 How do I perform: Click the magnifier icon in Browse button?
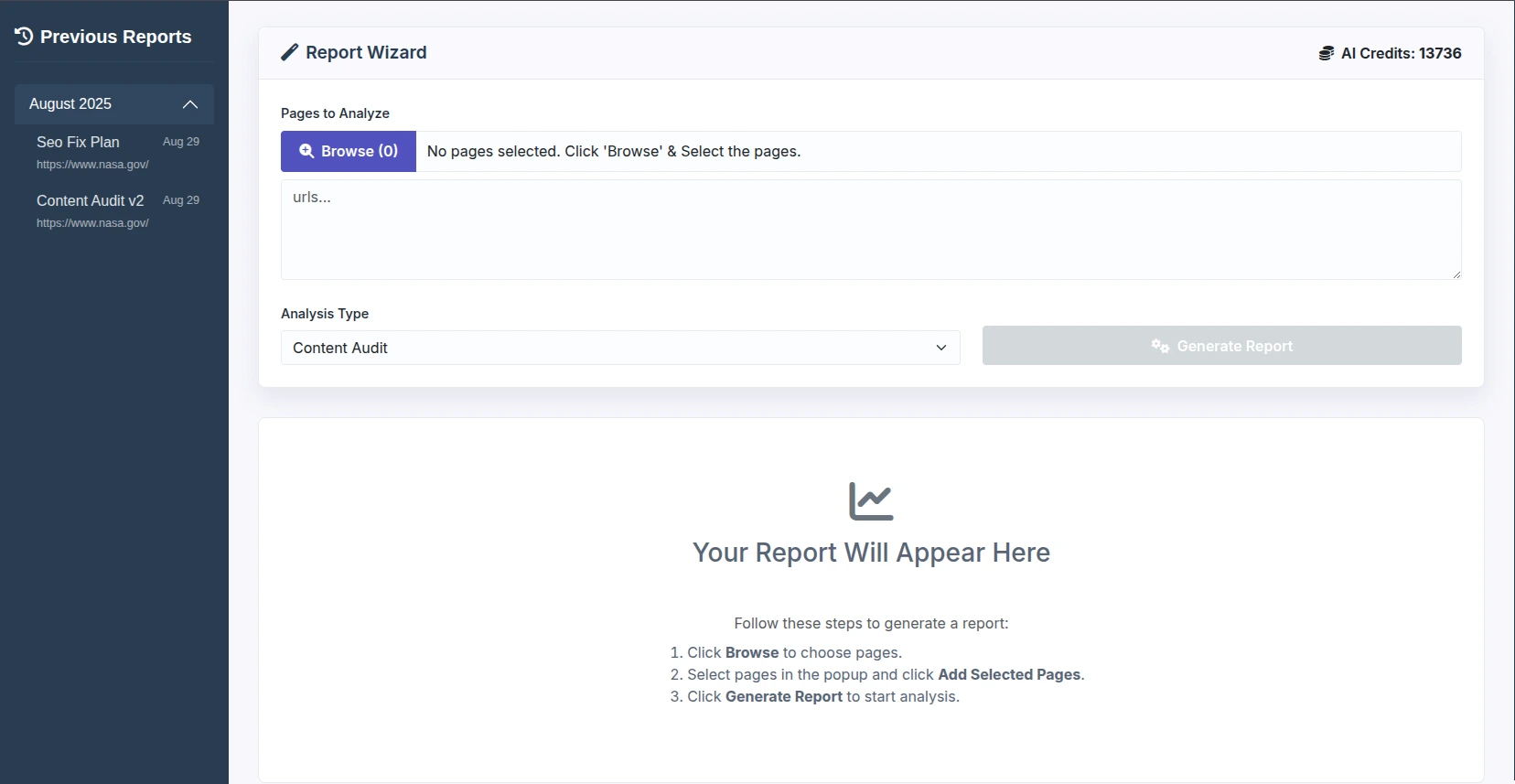306,151
